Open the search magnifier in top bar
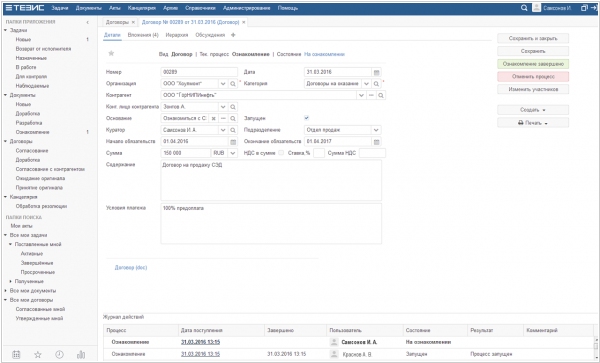This screenshot has height=363, width=600. tap(524, 8)
